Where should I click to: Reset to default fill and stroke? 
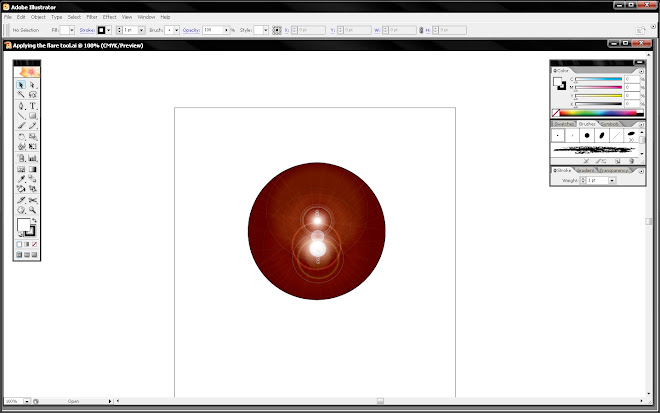click(x=20, y=234)
